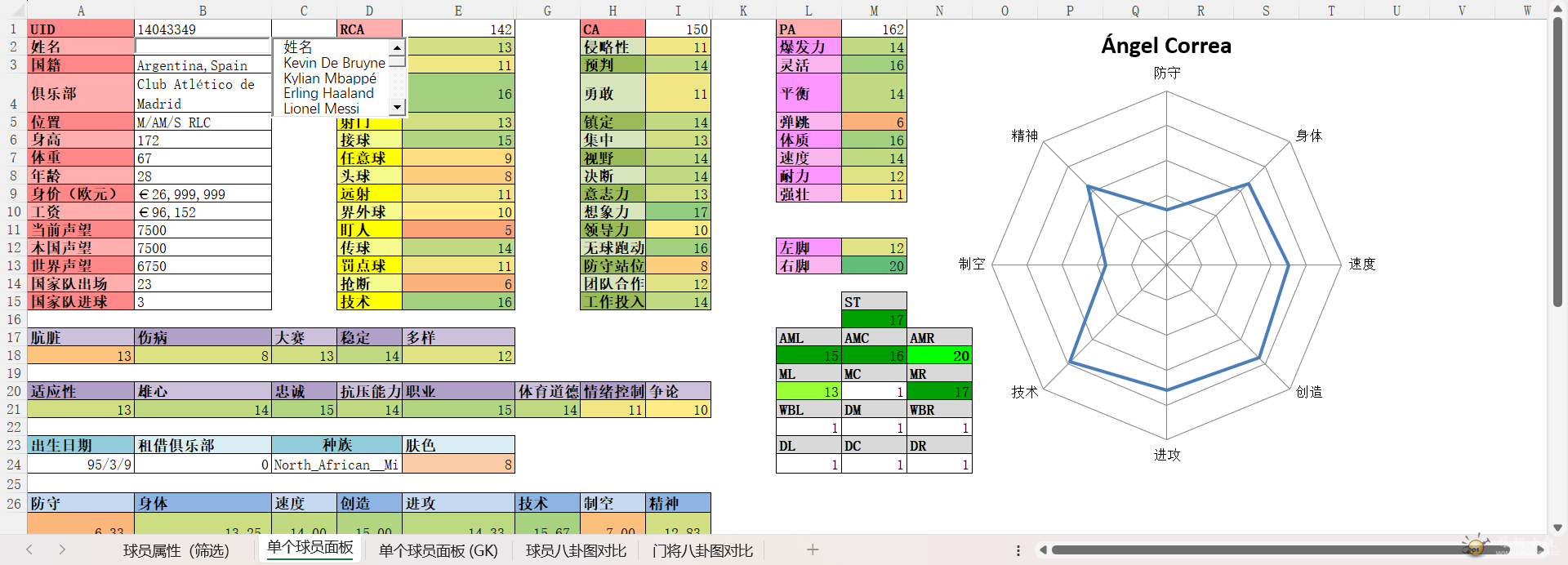
Task: Click the wage cell € 96,152
Action: pyautogui.click(x=203, y=211)
